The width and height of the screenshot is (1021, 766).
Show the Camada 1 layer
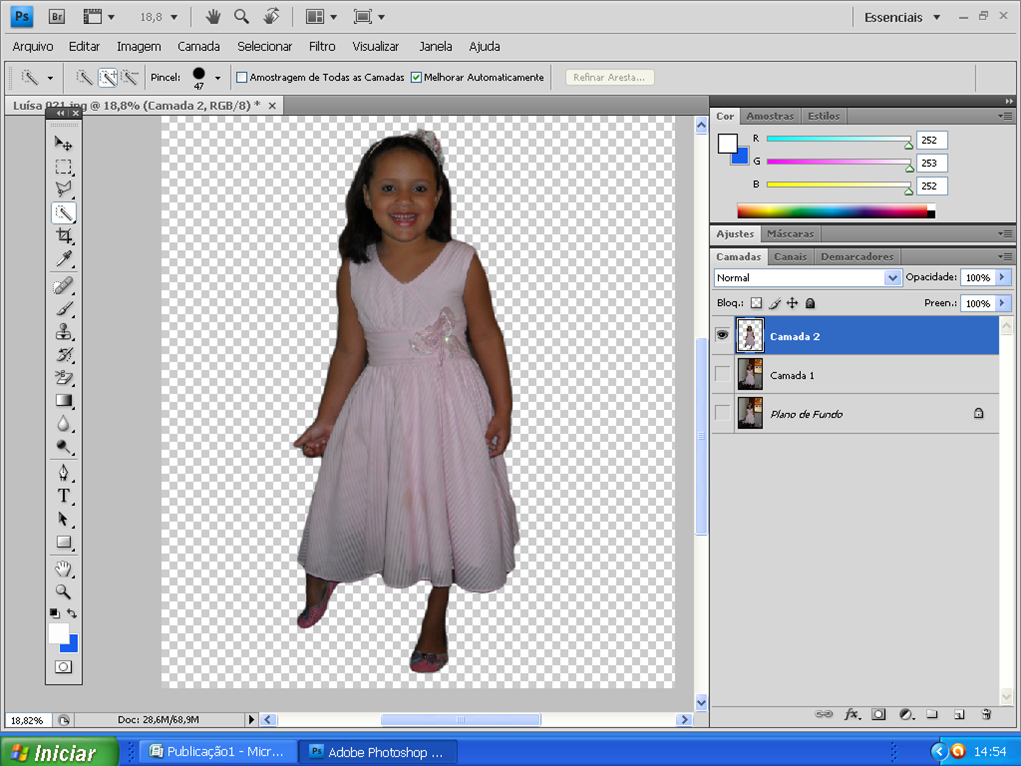tap(722, 374)
